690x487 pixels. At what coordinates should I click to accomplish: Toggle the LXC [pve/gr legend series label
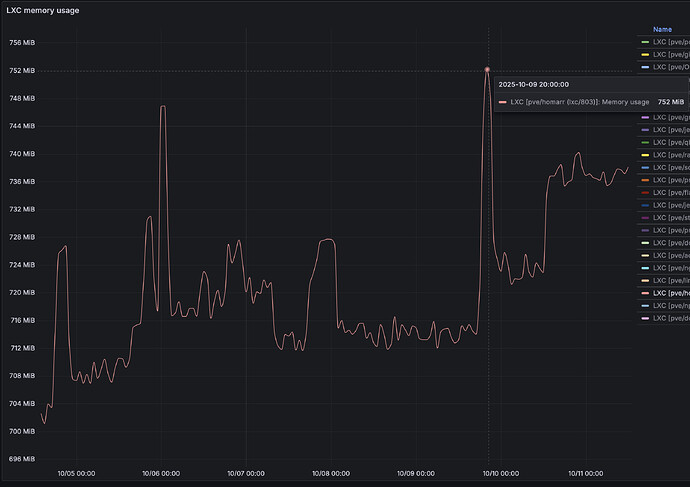coord(671,117)
